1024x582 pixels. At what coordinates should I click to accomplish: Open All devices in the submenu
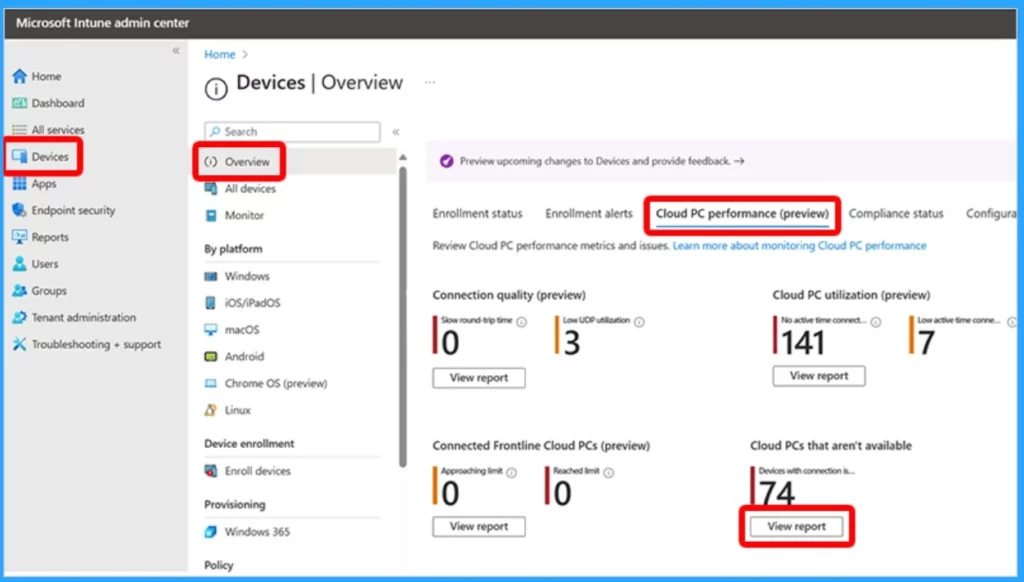tap(250, 189)
